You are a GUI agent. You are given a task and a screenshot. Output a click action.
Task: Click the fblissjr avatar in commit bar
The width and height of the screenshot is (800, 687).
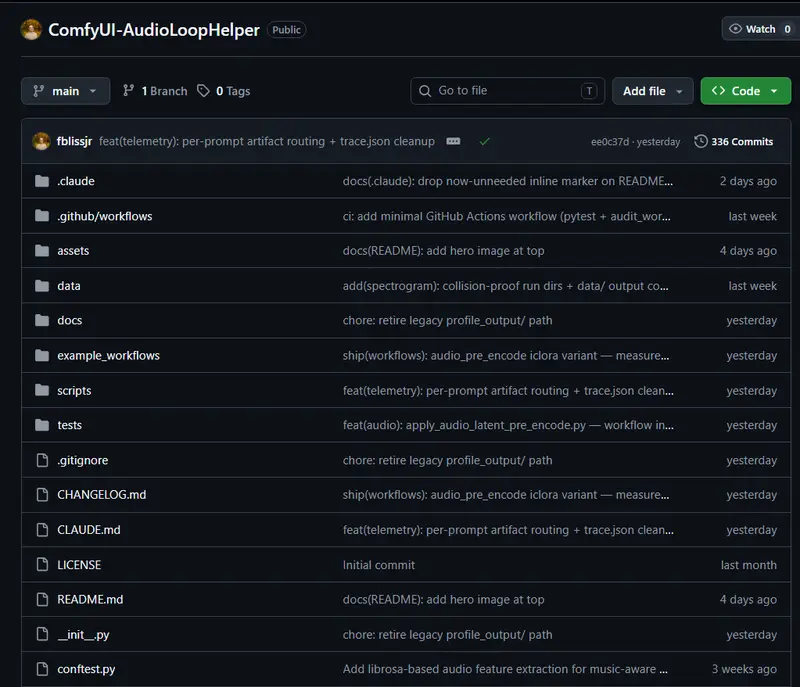point(41,141)
